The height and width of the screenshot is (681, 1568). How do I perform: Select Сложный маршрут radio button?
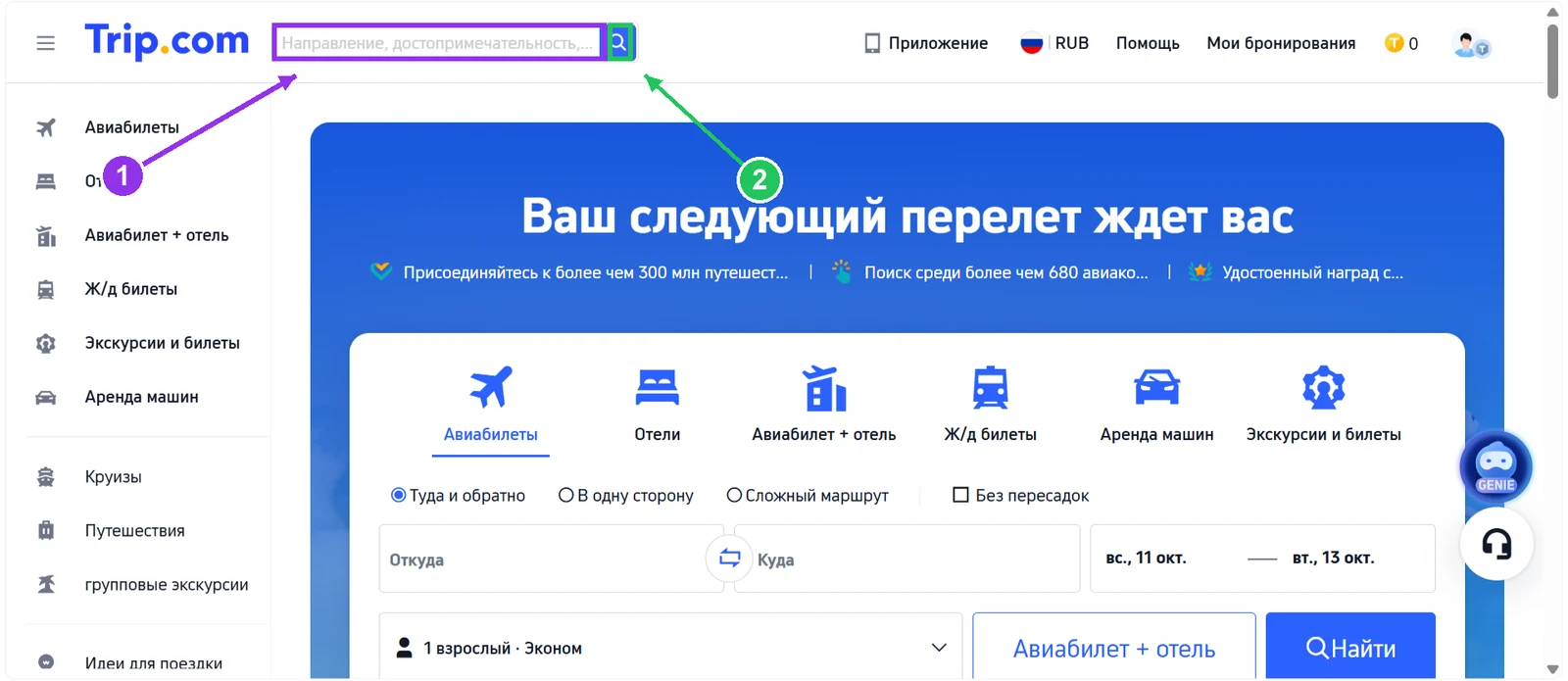[734, 495]
